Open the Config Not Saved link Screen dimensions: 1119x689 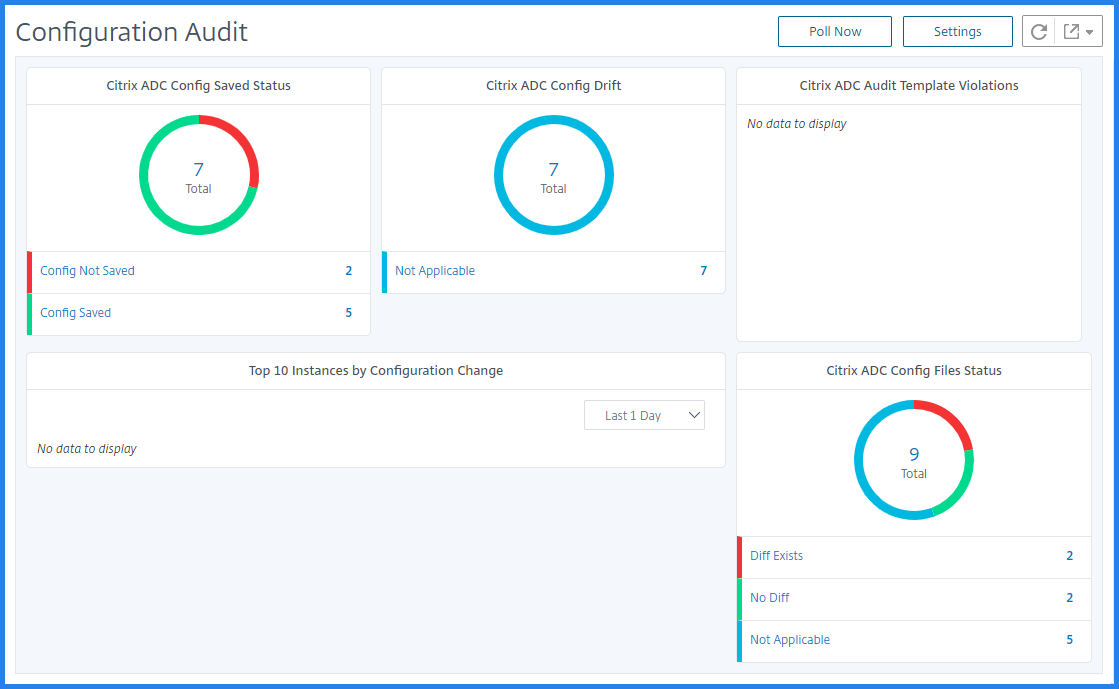[x=87, y=271]
